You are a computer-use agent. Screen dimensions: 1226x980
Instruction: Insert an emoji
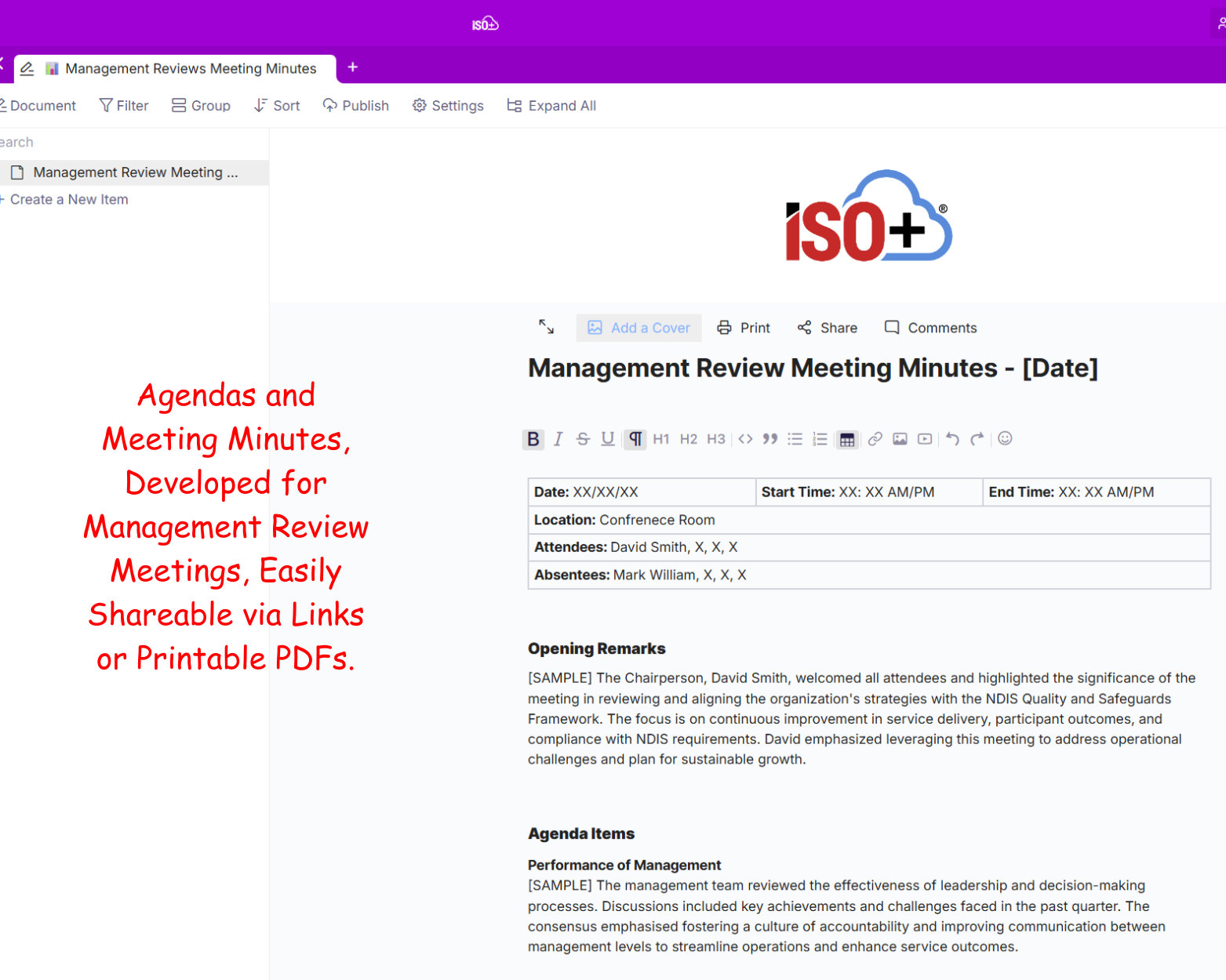tap(1005, 439)
